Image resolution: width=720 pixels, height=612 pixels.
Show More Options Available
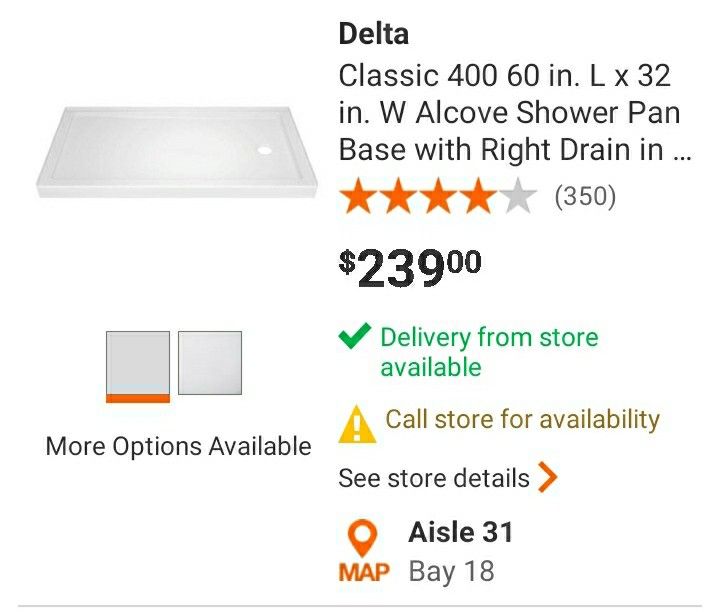(x=179, y=446)
